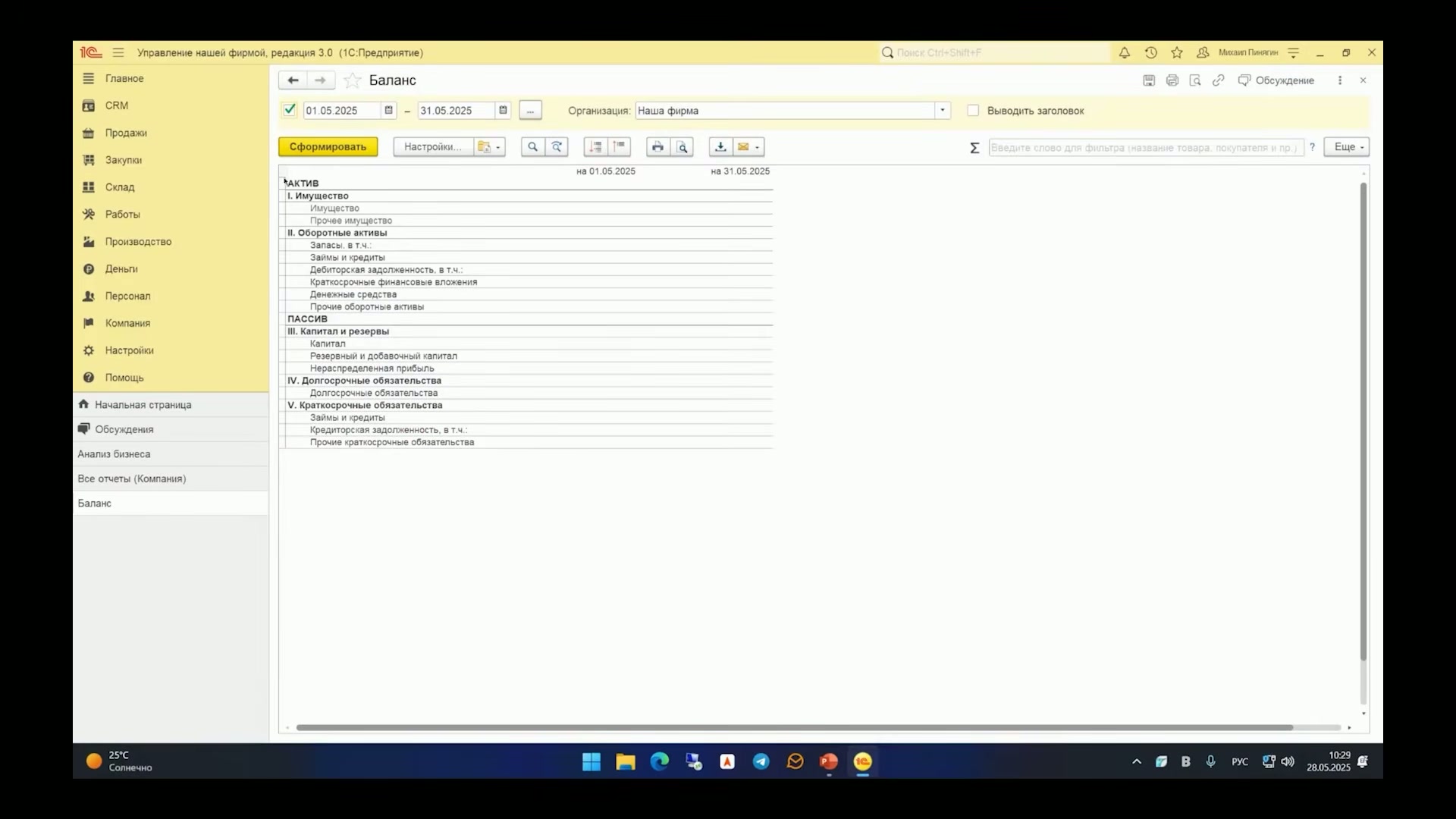This screenshot has width=1456, height=819.
Task: Click the find-next magnifier icon
Action: coord(557,147)
